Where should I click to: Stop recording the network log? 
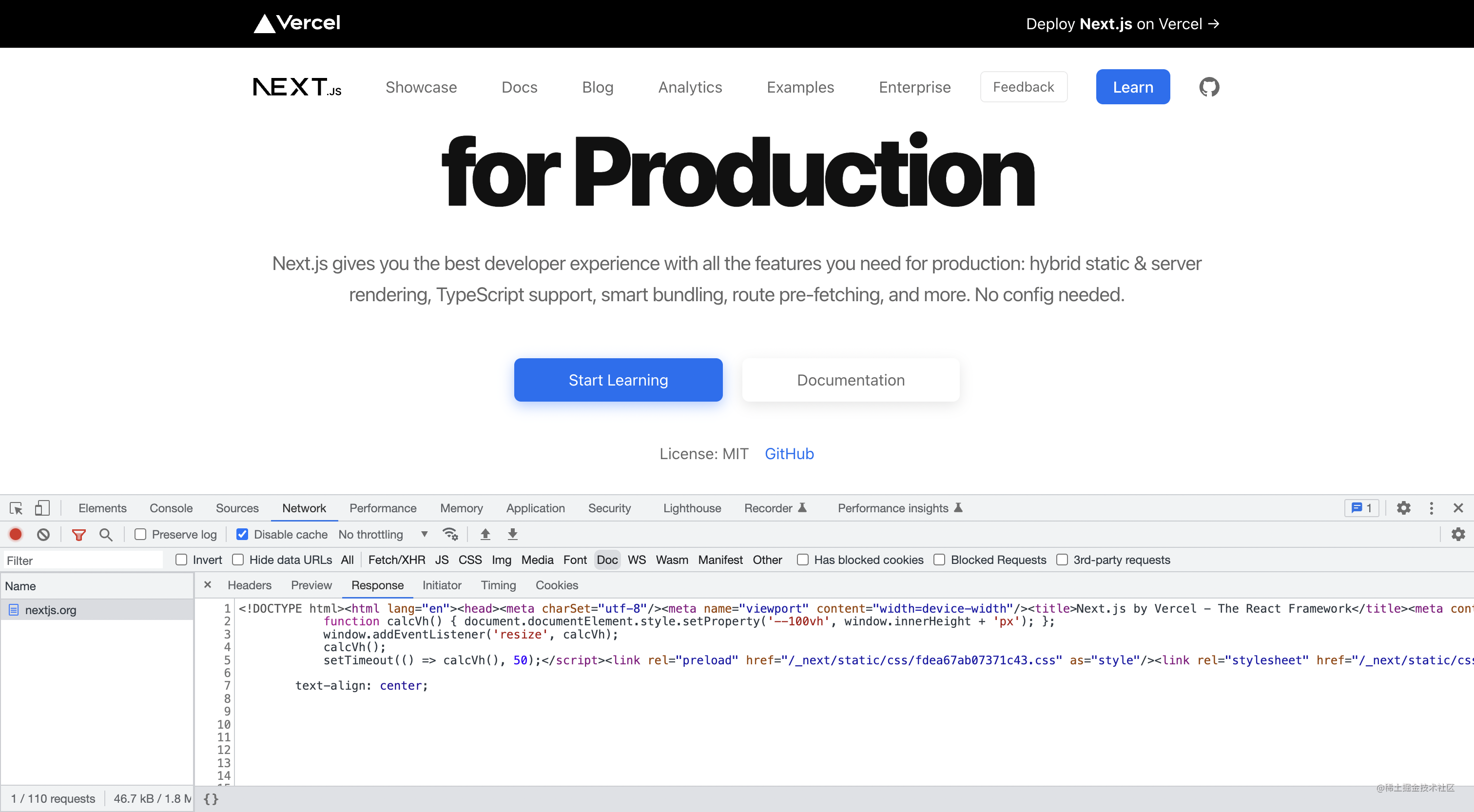[16, 535]
